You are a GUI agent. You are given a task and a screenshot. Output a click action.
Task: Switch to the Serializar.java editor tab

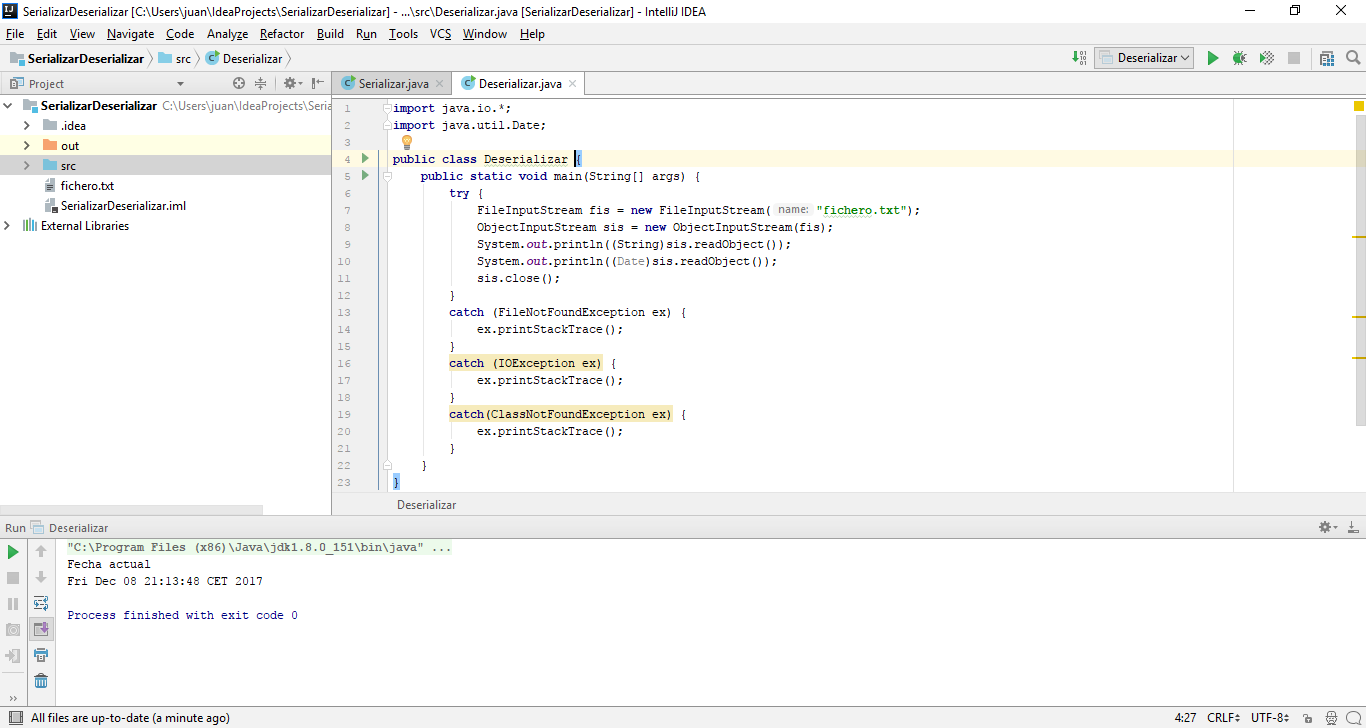tap(392, 84)
